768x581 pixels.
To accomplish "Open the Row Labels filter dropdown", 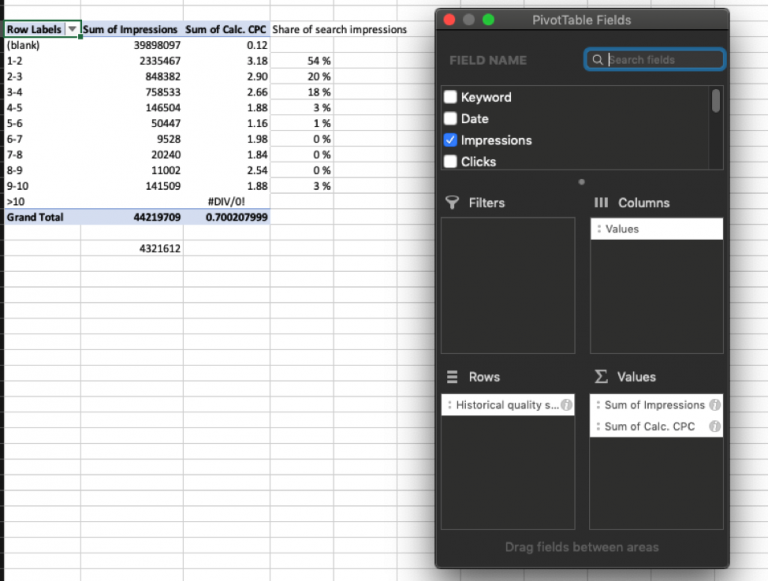I will [x=71, y=30].
